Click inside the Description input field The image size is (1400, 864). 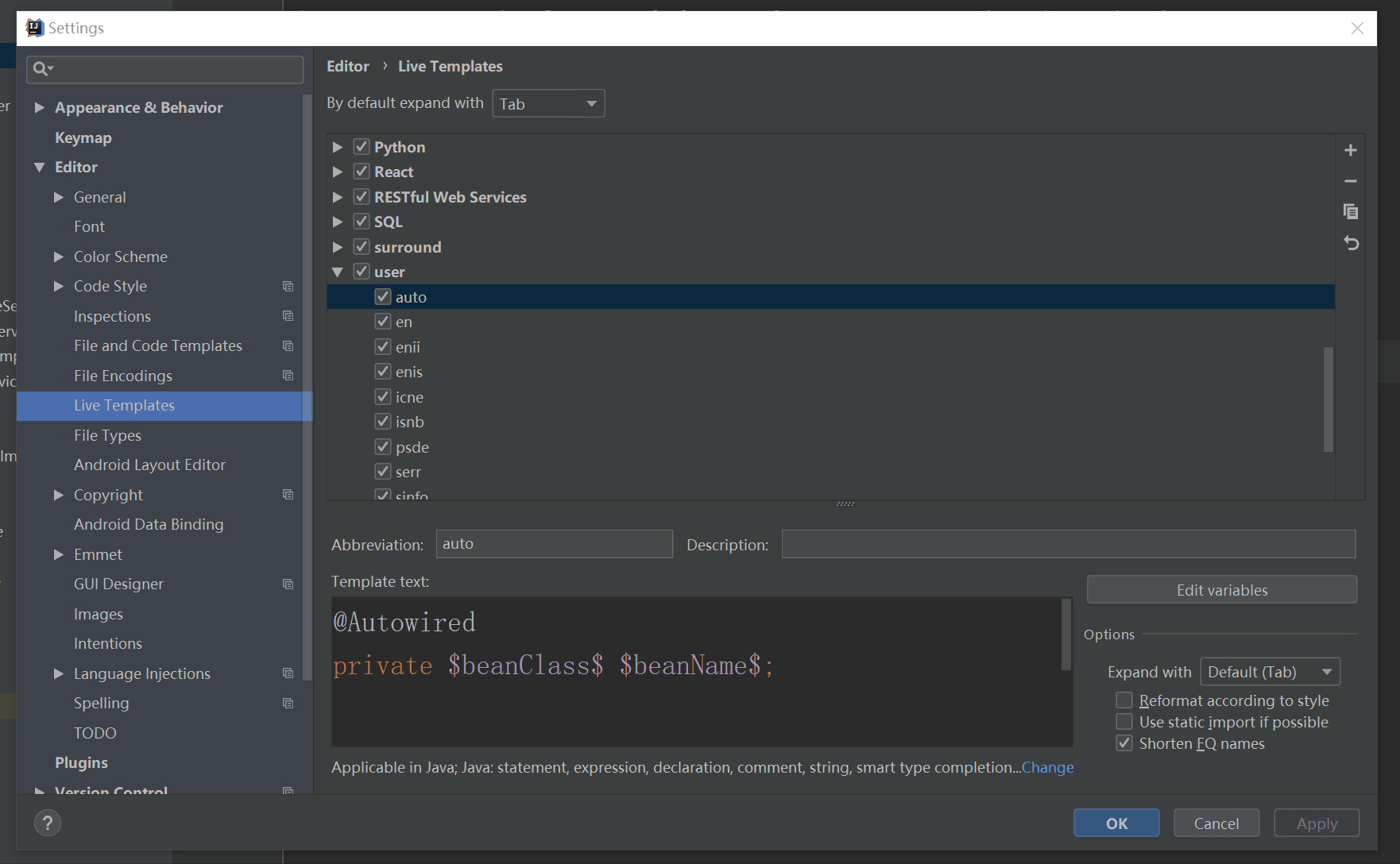point(1068,544)
